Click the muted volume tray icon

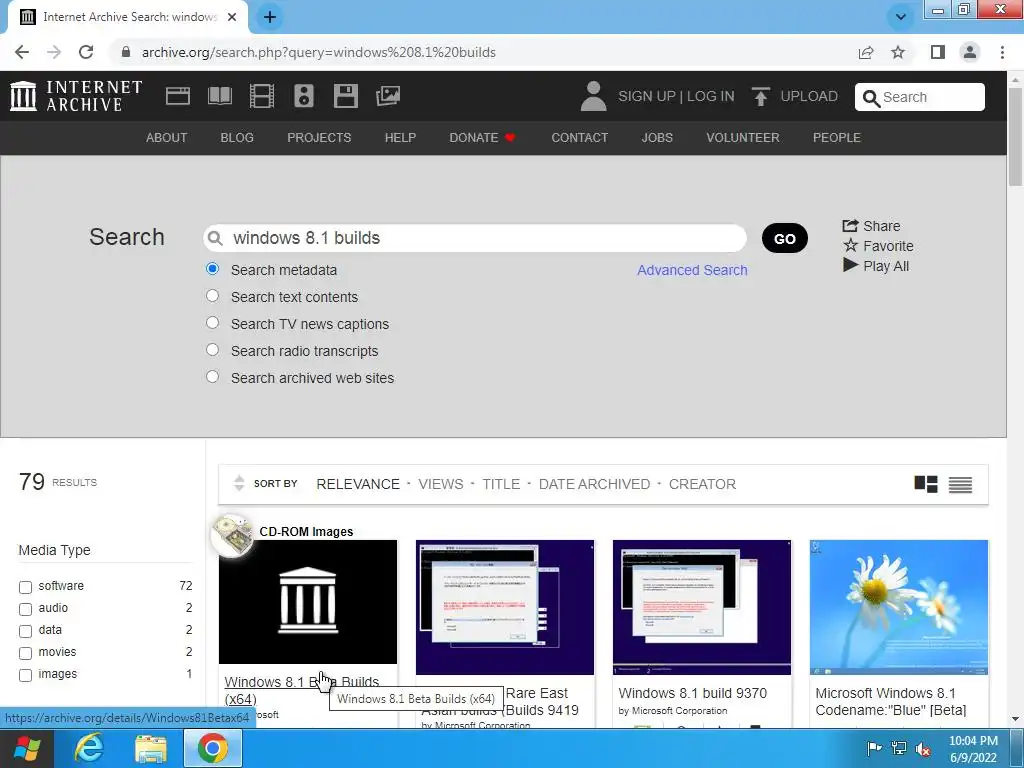(x=923, y=748)
